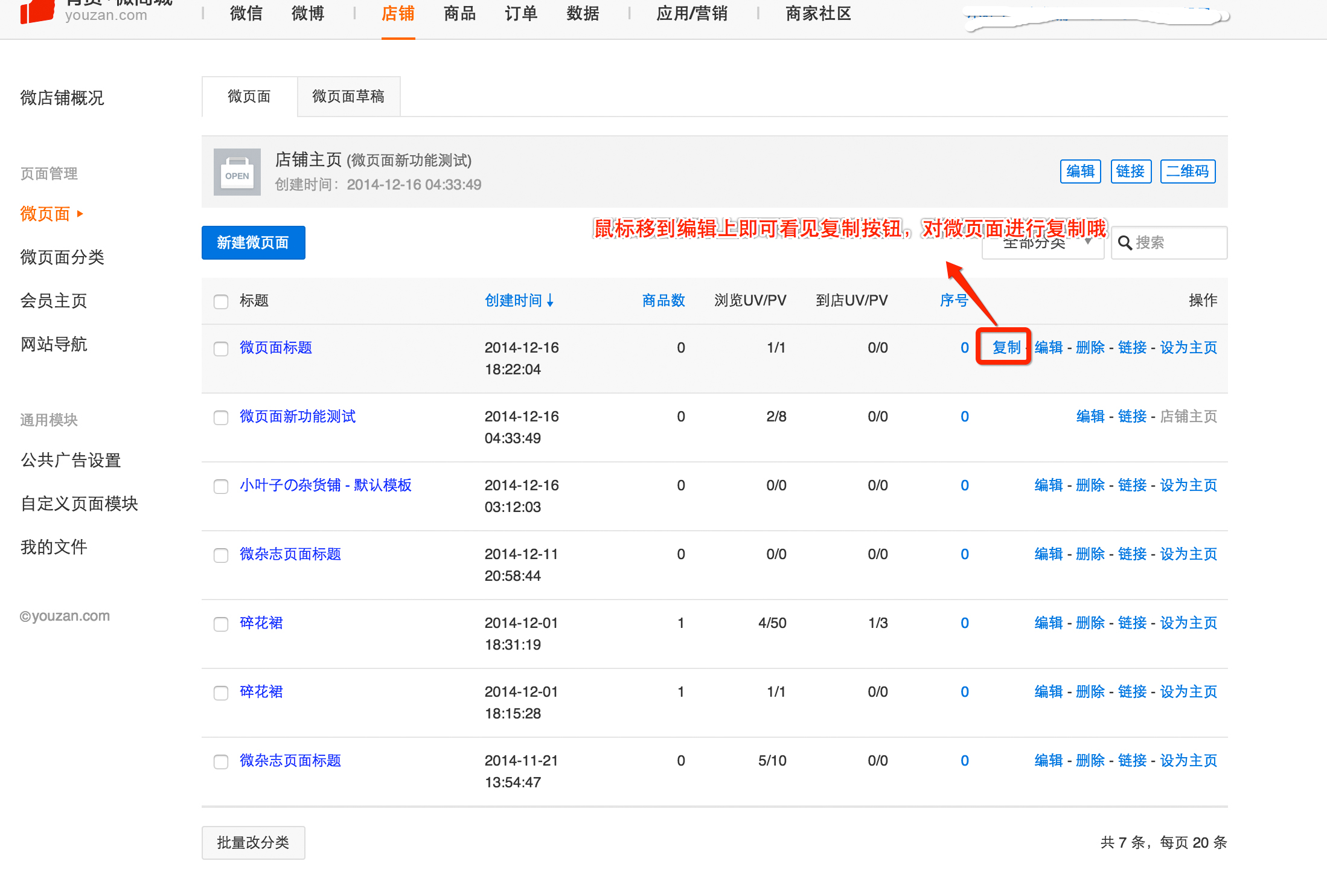1327x896 pixels.
Task: Open the 全部分类 category dropdown
Action: click(1043, 243)
